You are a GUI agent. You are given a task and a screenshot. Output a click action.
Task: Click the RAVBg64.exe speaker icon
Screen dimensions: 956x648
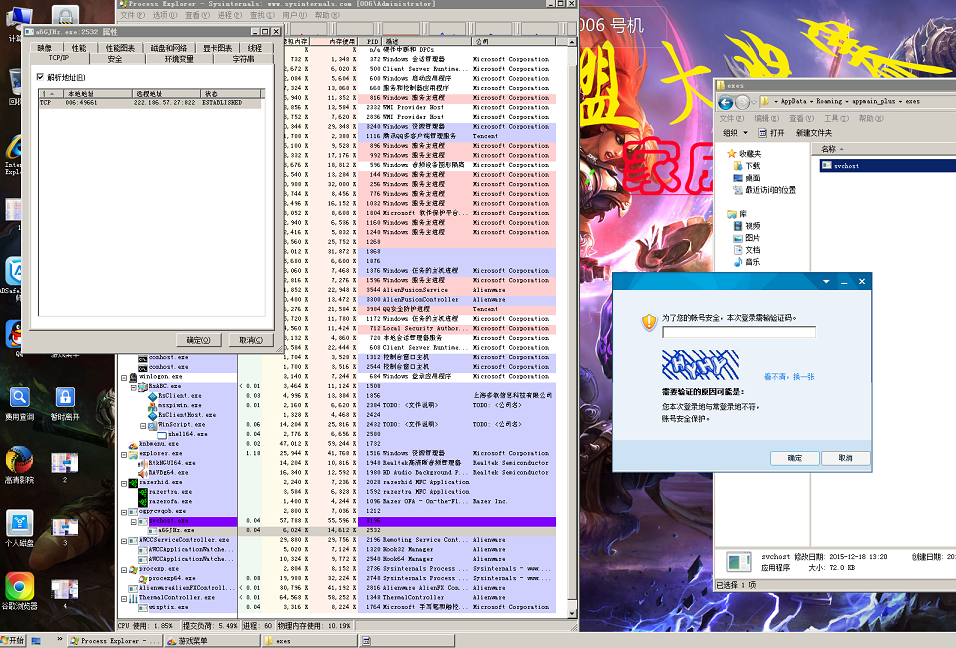point(143,472)
